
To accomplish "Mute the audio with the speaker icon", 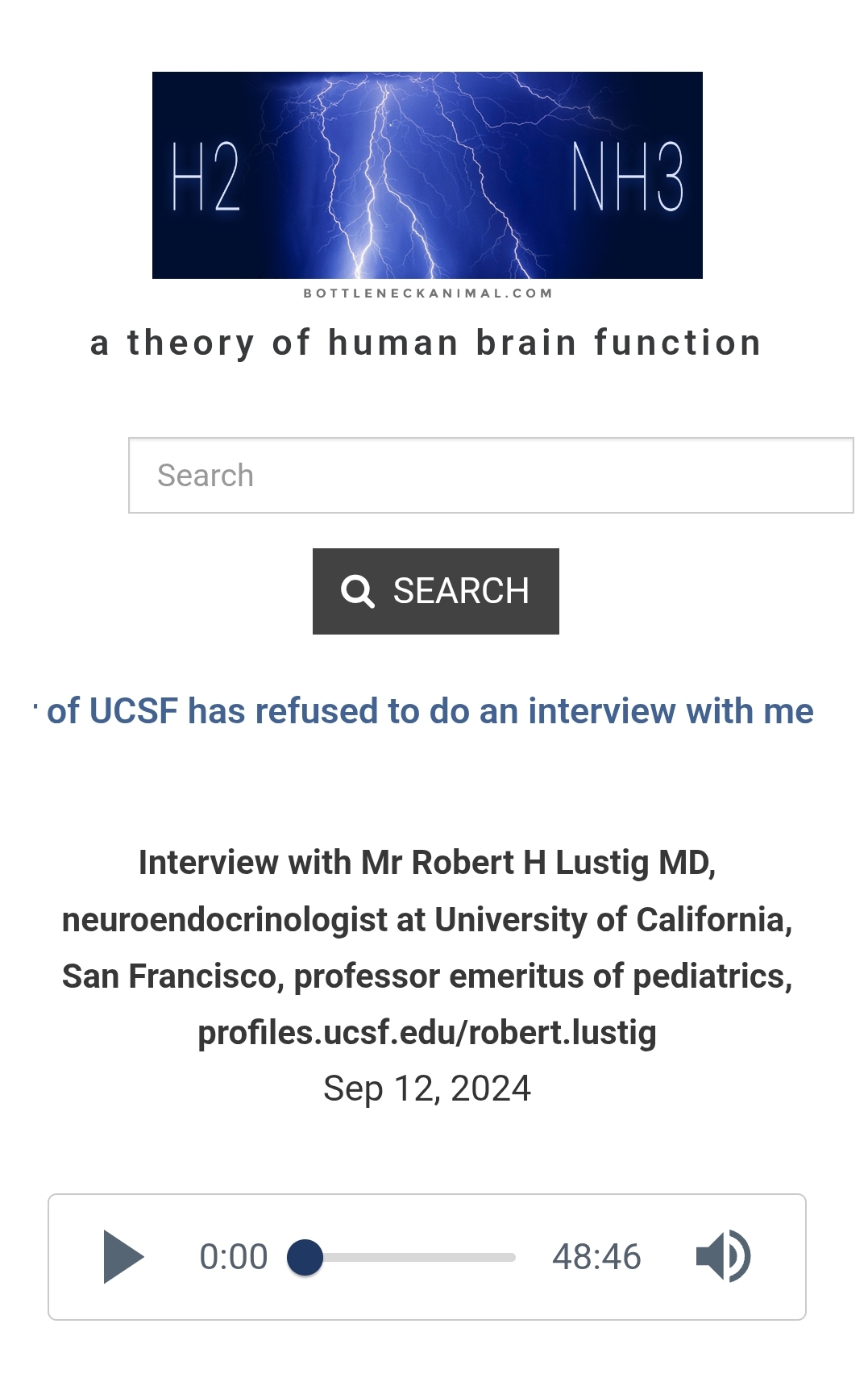I will pyautogui.click(x=723, y=1256).
